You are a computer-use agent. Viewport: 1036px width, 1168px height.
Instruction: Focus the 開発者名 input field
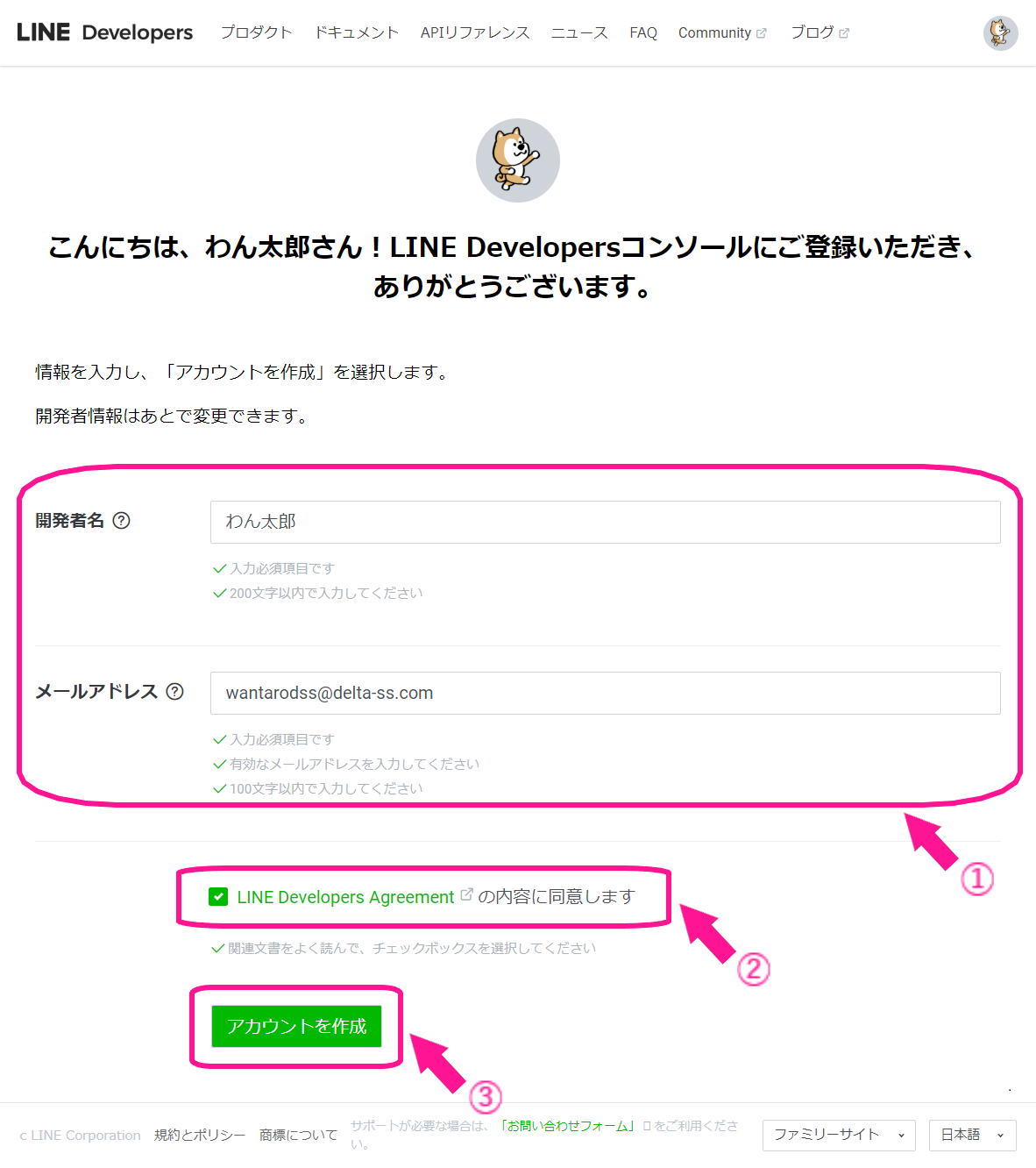click(x=605, y=522)
